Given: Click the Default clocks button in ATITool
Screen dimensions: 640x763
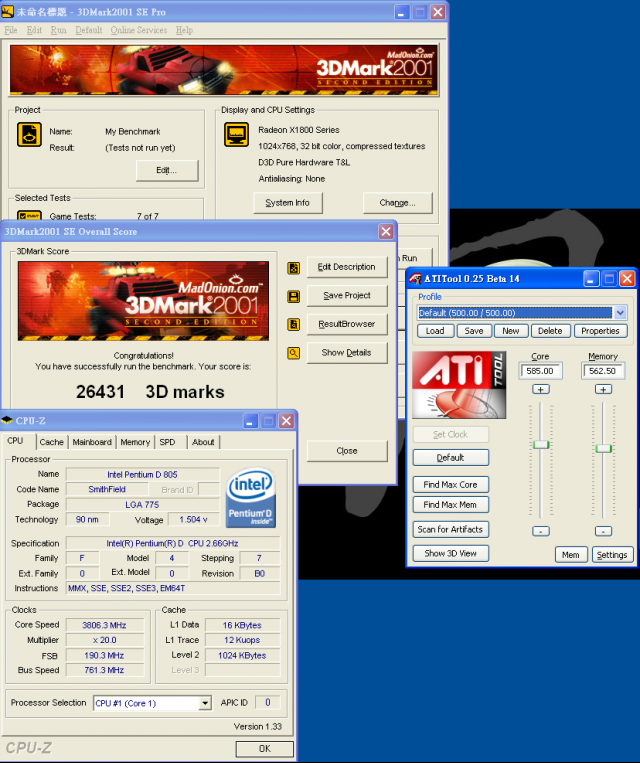Looking at the screenshot, I should 451,458.
